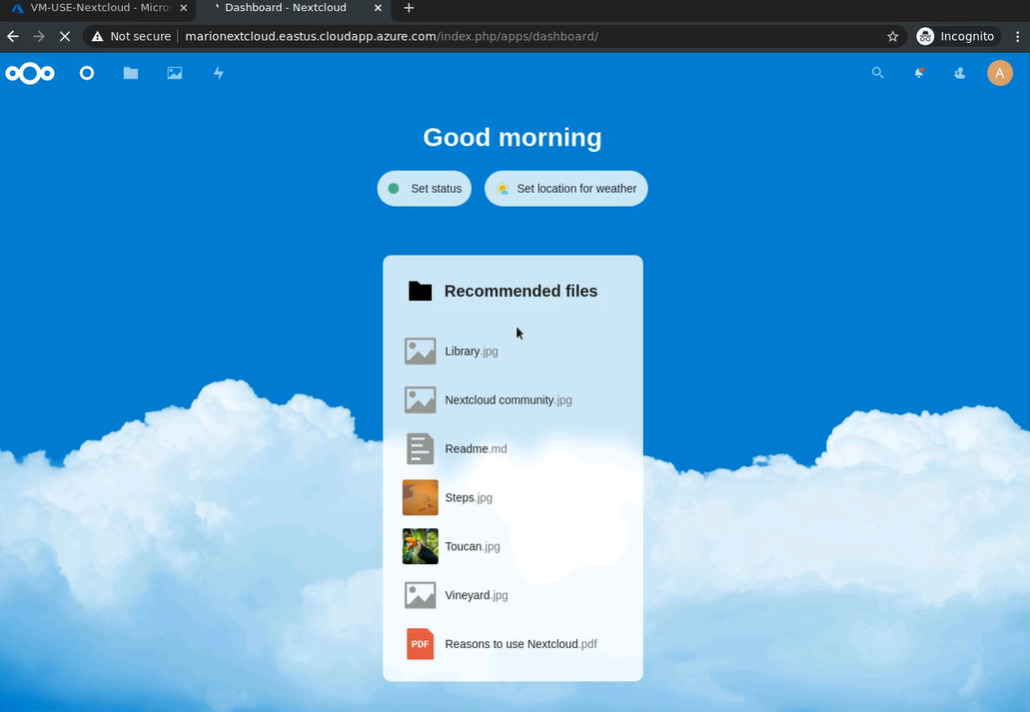
Task: Open the notifications bell icon
Action: (x=919, y=73)
